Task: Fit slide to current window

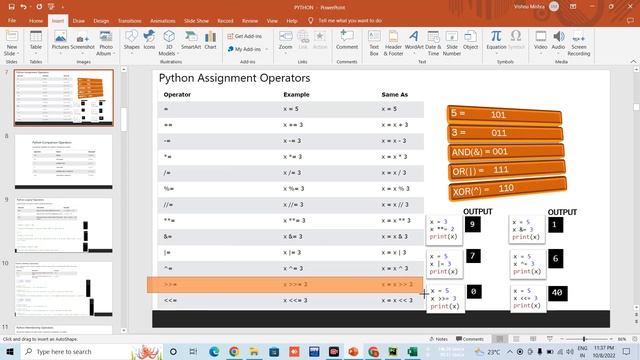Action: pyautogui.click(x=635, y=339)
